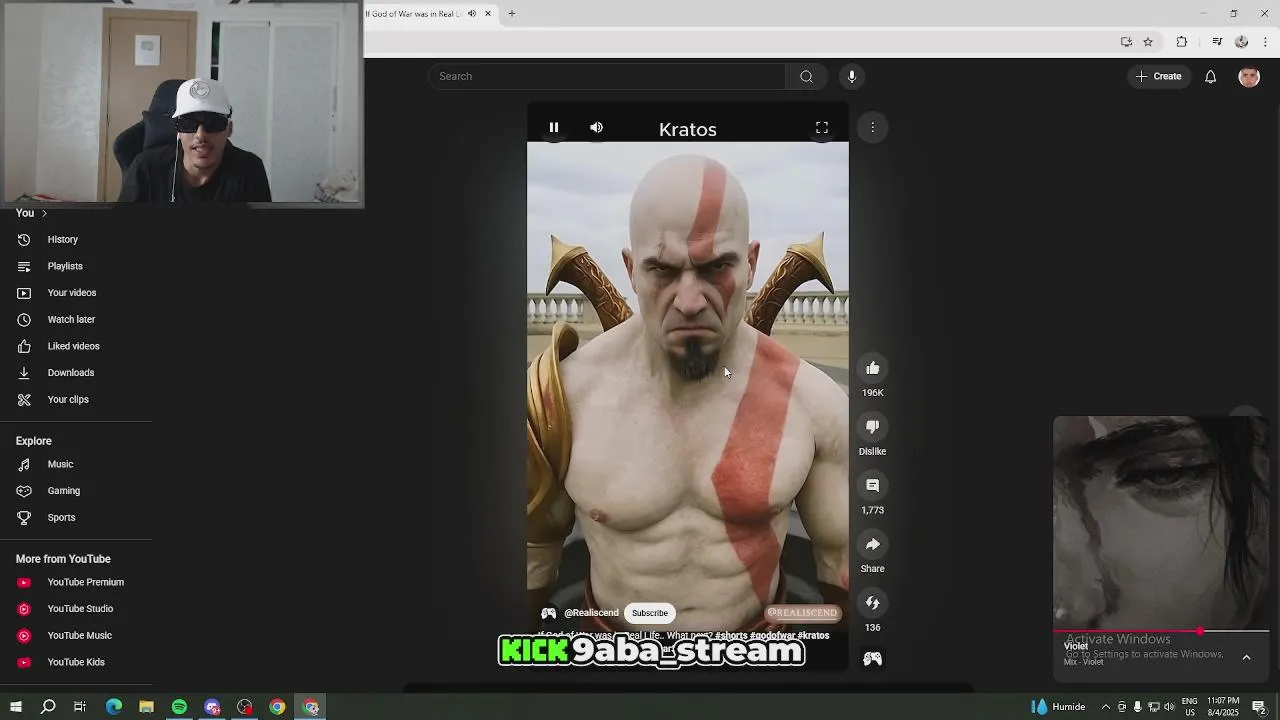Open OBS Studio from the taskbar
The image size is (1280, 720).
click(245, 707)
